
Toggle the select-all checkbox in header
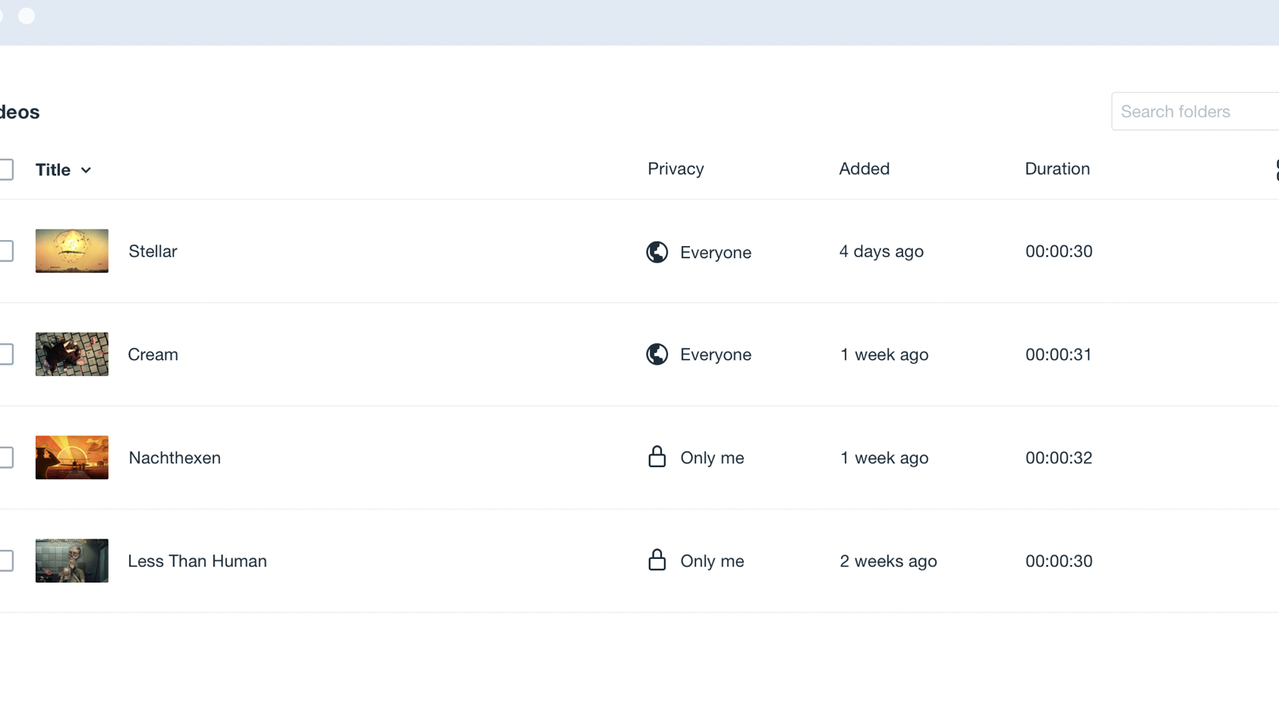click(x=5, y=170)
